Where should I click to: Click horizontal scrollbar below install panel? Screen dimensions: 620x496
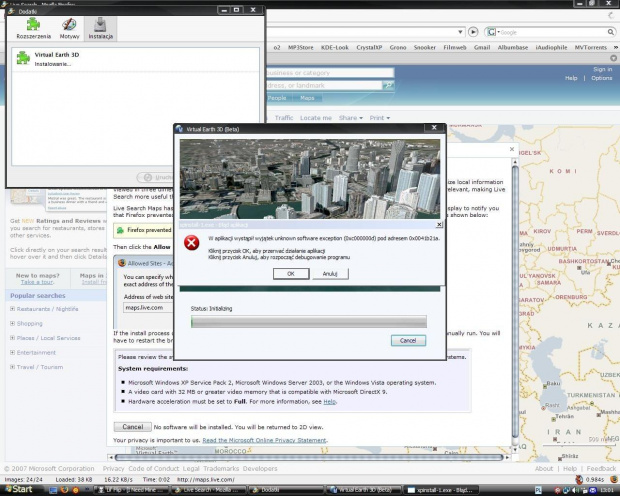pyautogui.click(x=309, y=457)
